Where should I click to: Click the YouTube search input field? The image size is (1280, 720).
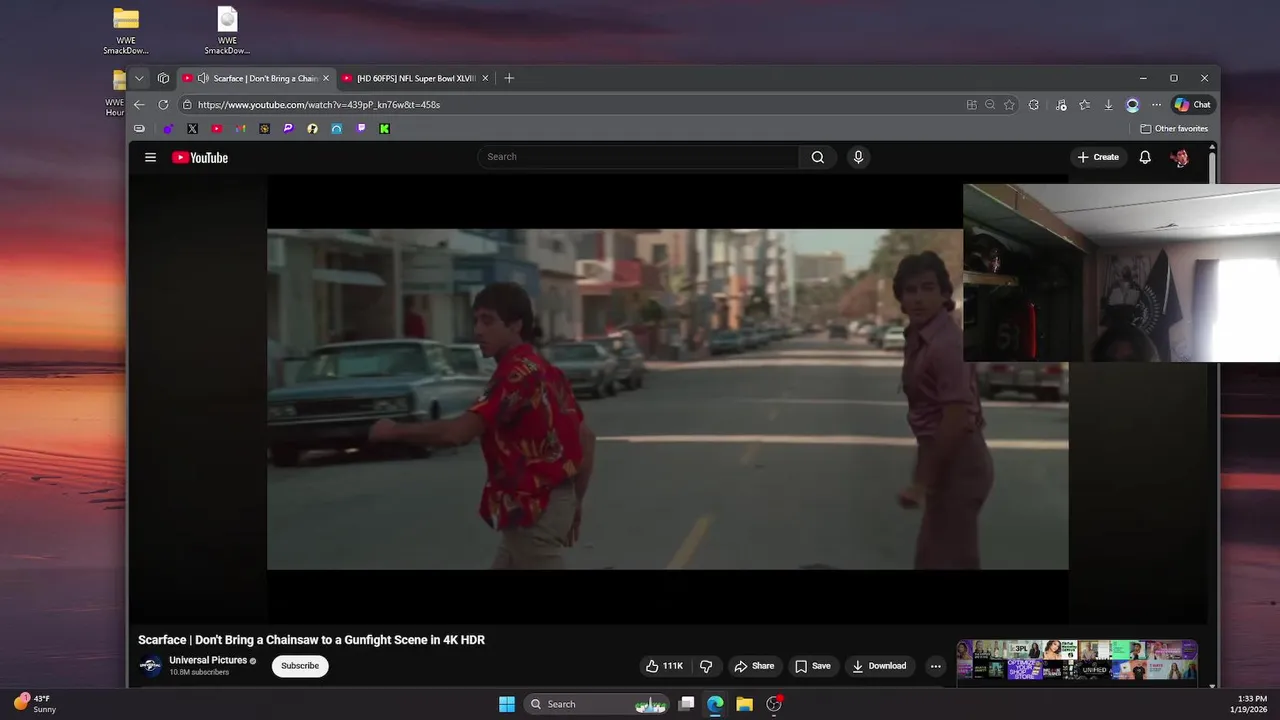pyautogui.click(x=638, y=157)
